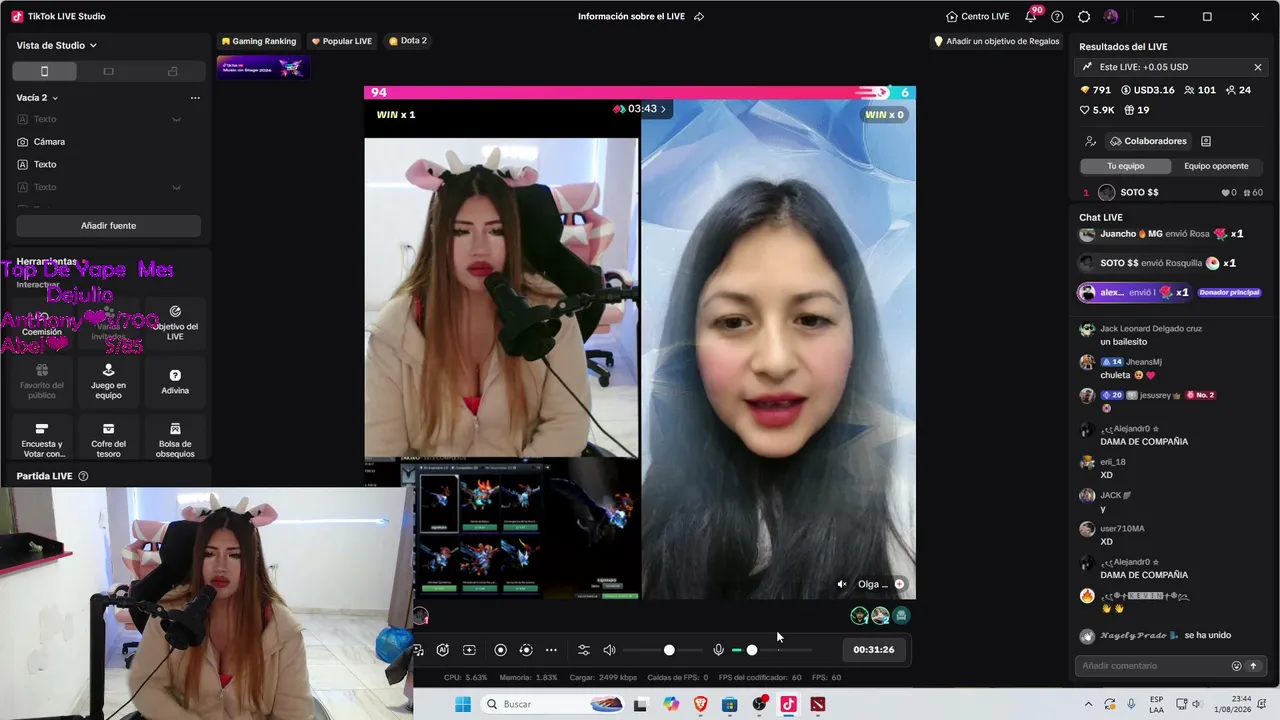Open Encuesta y Votar tool

point(42,440)
